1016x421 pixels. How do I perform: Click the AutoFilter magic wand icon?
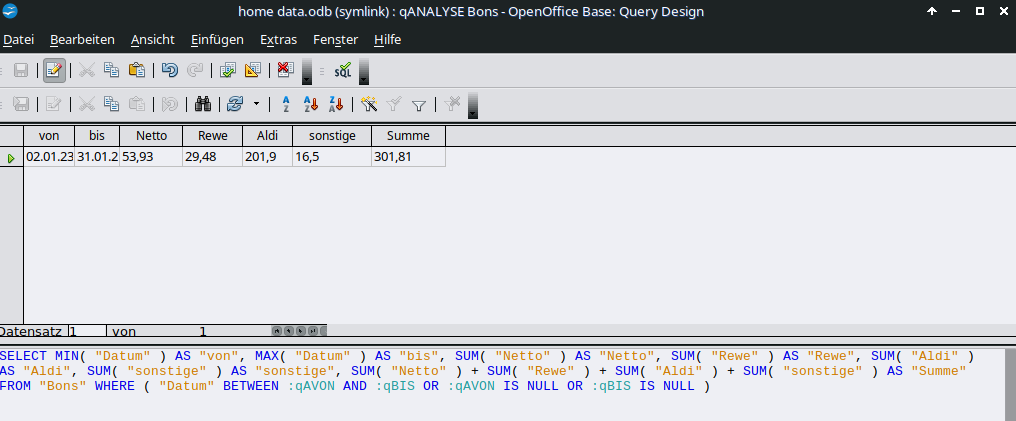[x=369, y=104]
